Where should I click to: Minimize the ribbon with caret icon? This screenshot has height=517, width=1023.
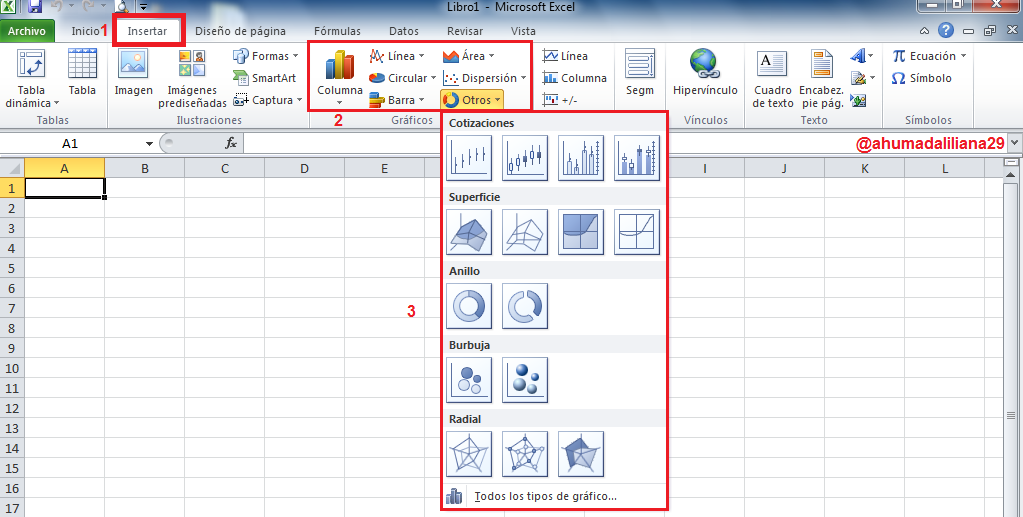coord(924,31)
